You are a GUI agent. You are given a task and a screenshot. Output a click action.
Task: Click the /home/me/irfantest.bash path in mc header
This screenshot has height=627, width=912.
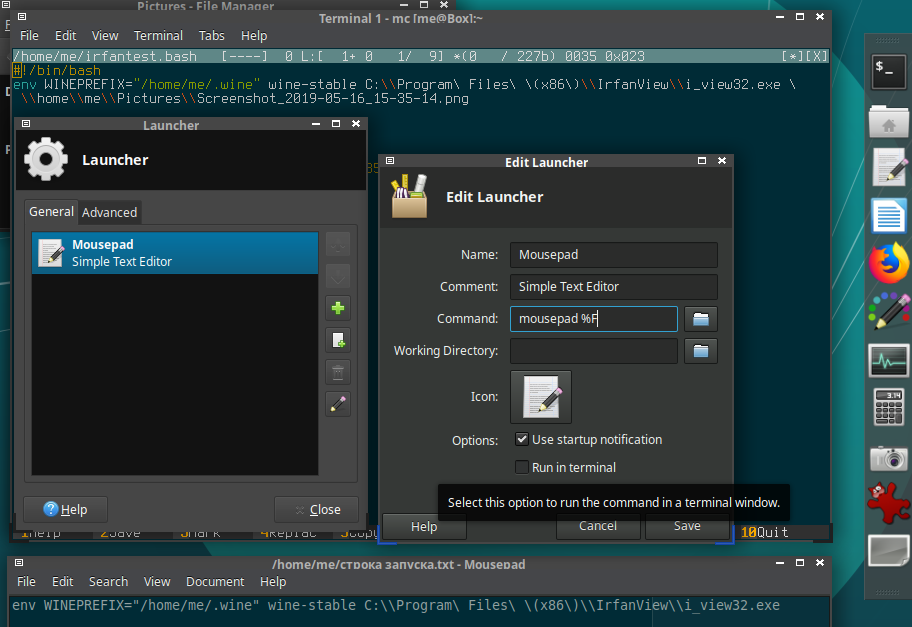pos(105,56)
